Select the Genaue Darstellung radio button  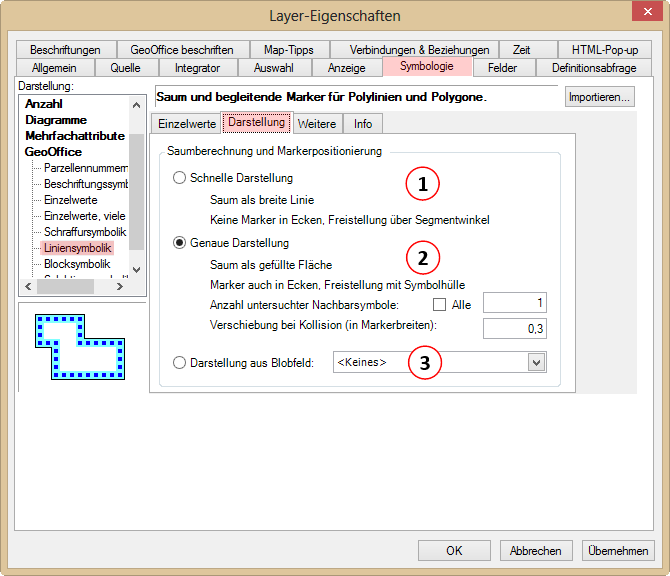(x=180, y=243)
